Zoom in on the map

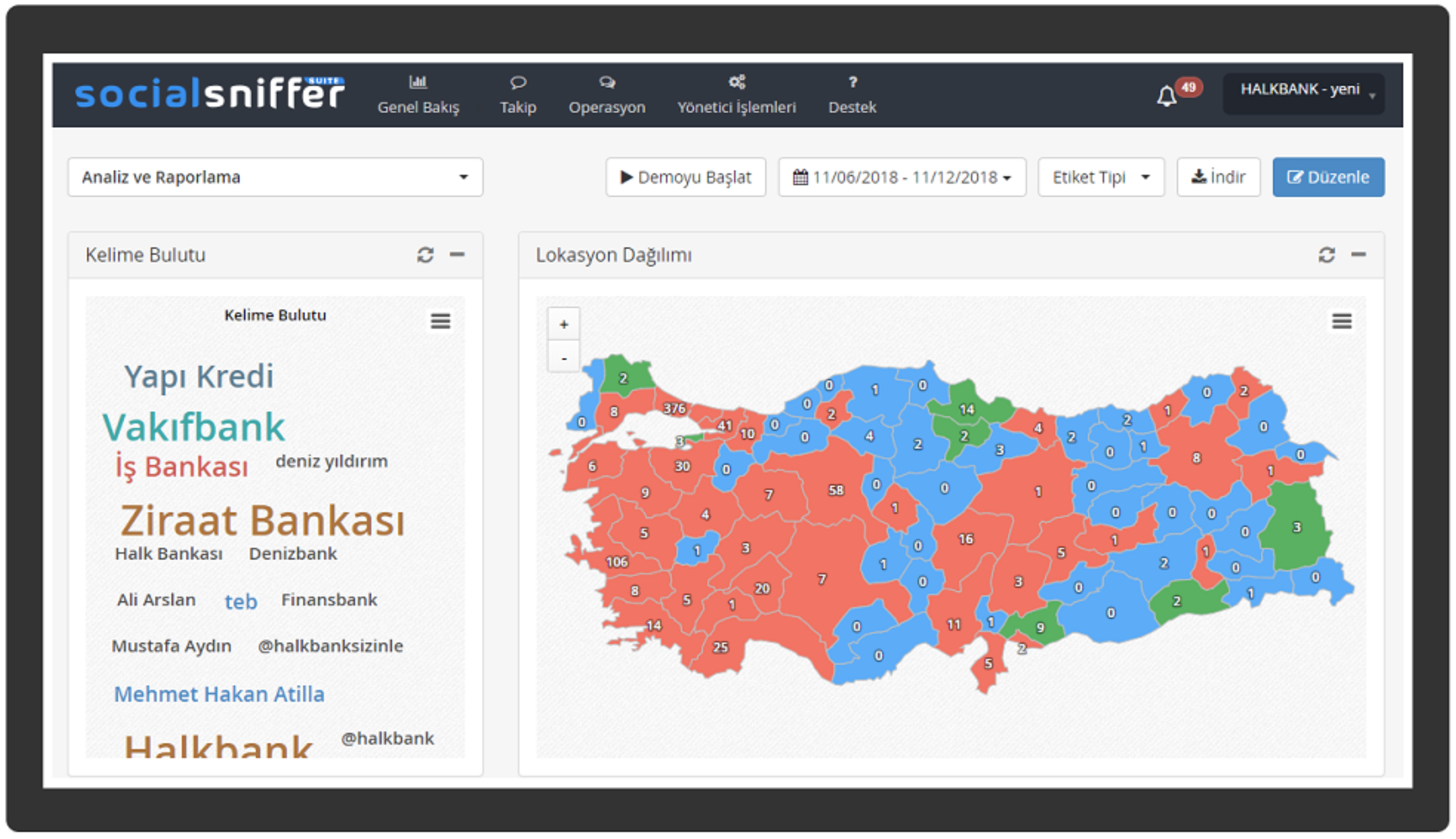tap(564, 324)
